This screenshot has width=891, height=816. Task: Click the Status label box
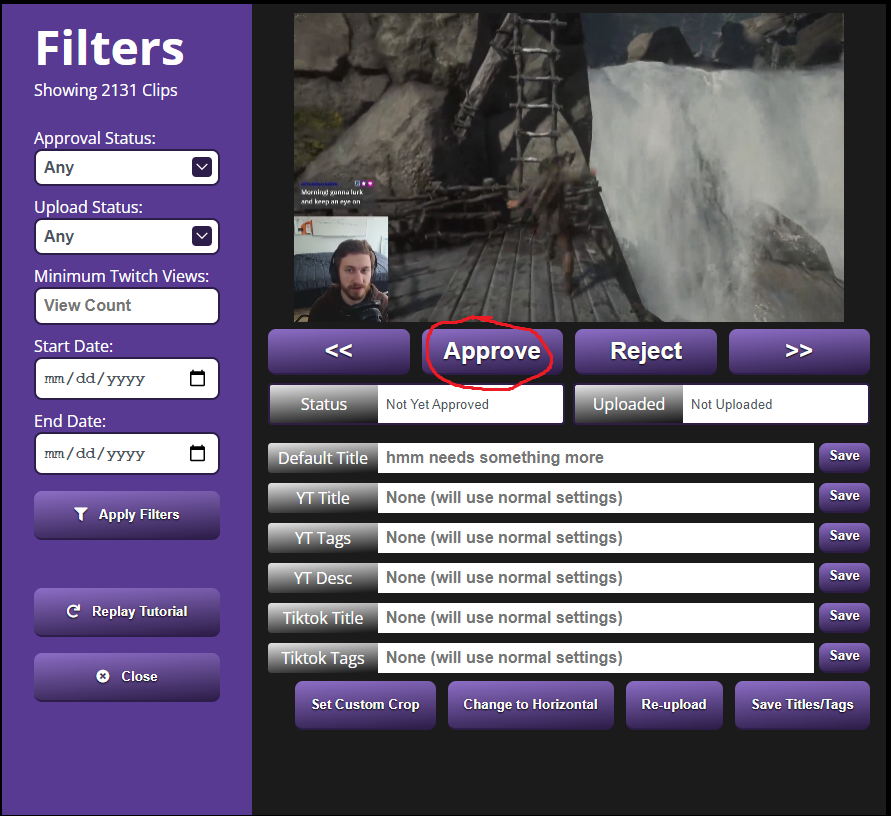323,405
